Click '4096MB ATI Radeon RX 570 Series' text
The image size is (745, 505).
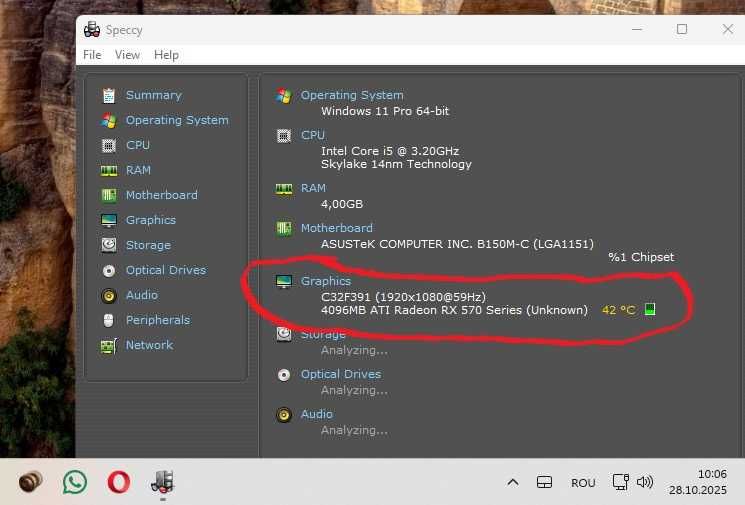click(x=422, y=310)
